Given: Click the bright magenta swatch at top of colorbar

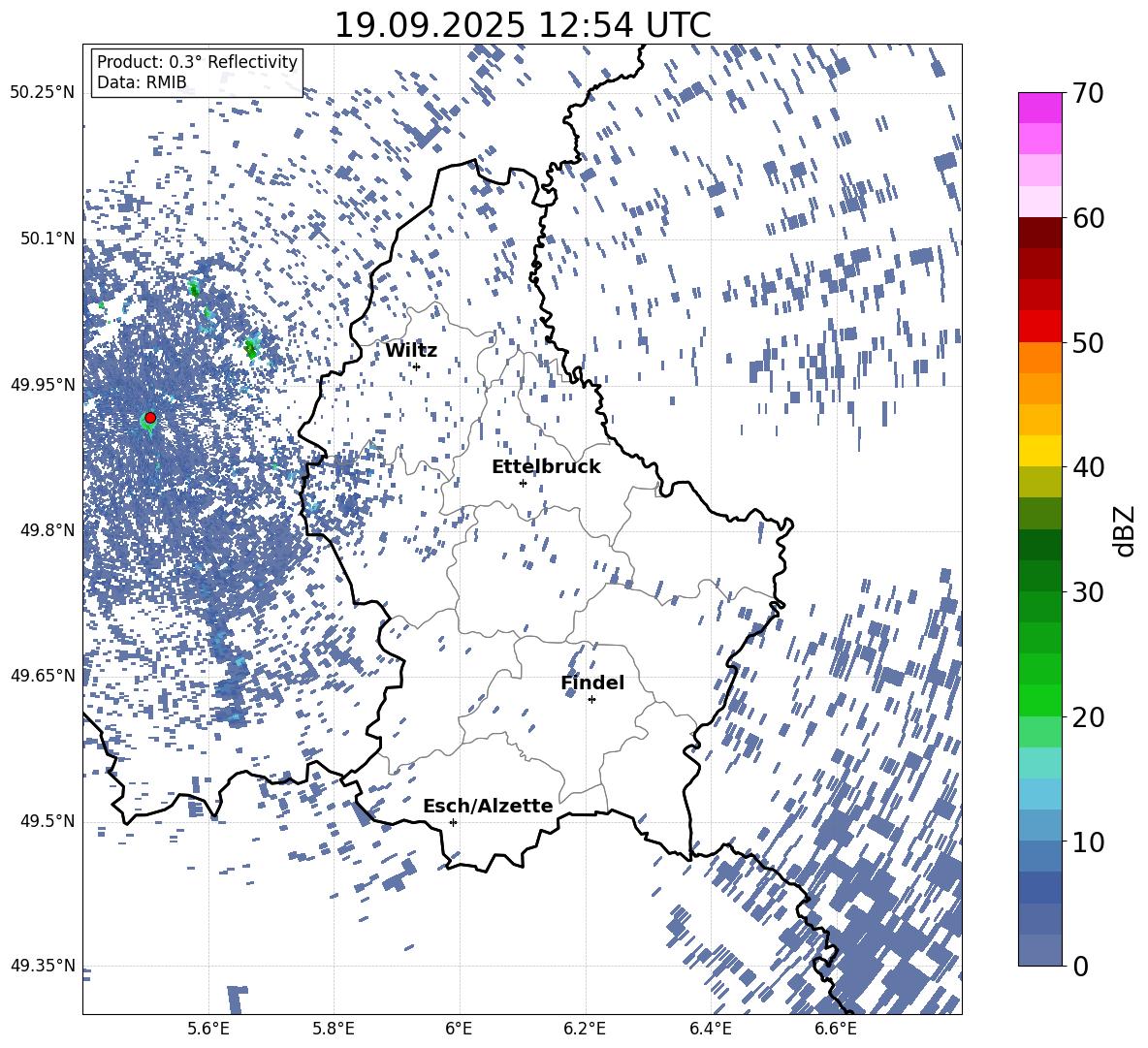Looking at the screenshot, I should (1040, 109).
